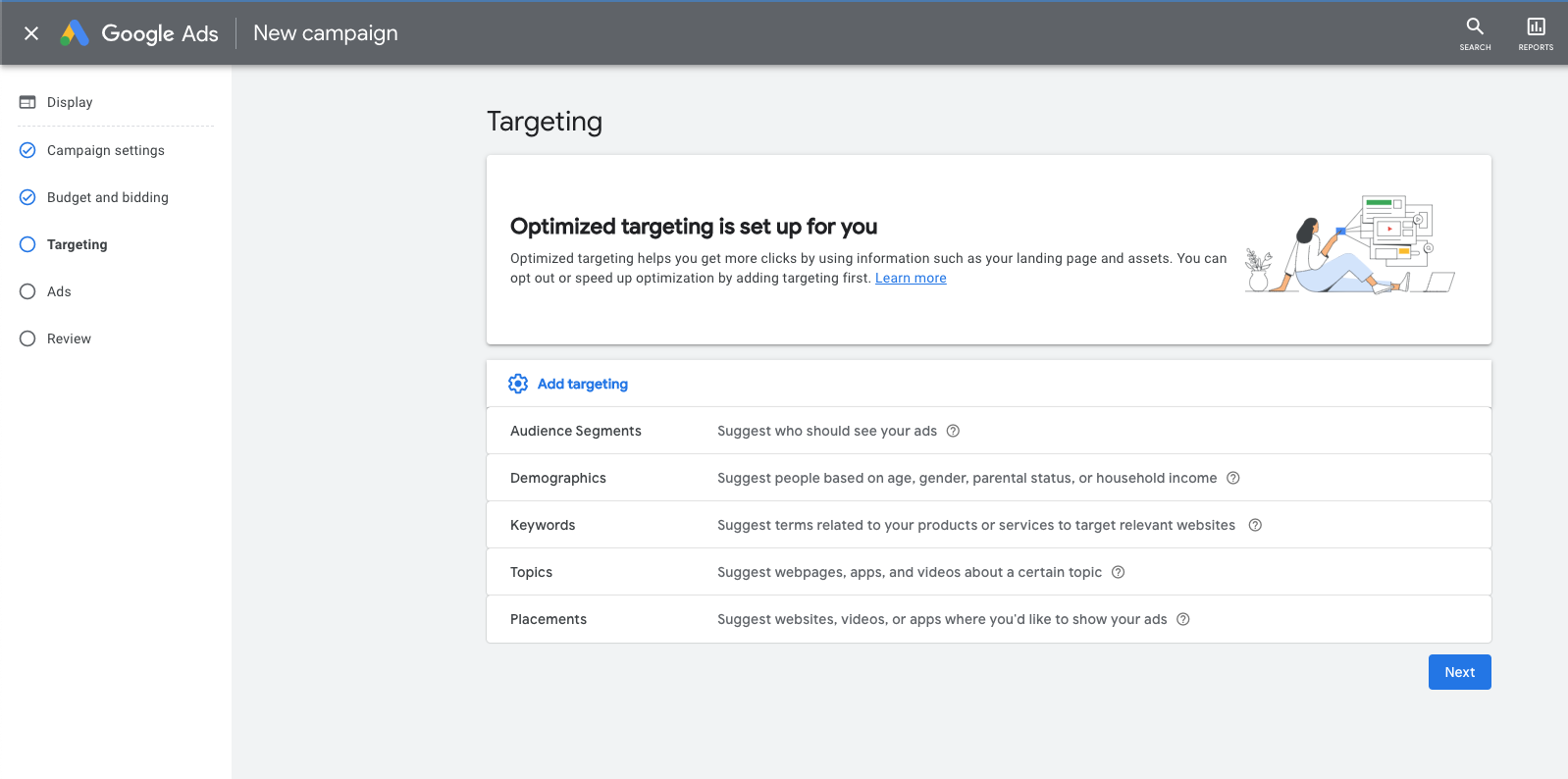Select the Ads step circle
Image resolution: width=1568 pixels, height=779 pixels.
(27, 291)
